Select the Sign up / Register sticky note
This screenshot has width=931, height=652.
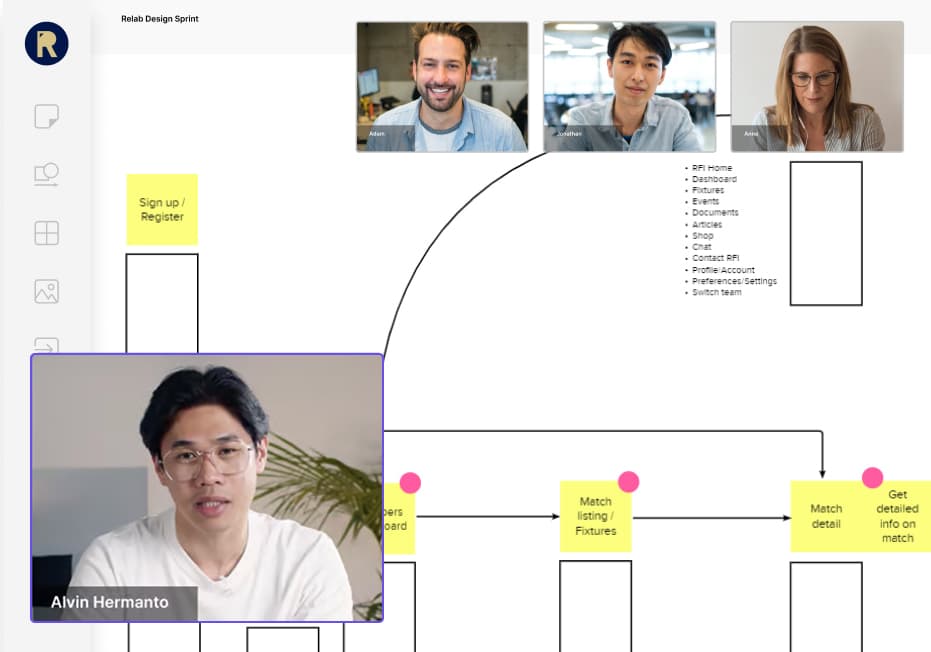(162, 210)
